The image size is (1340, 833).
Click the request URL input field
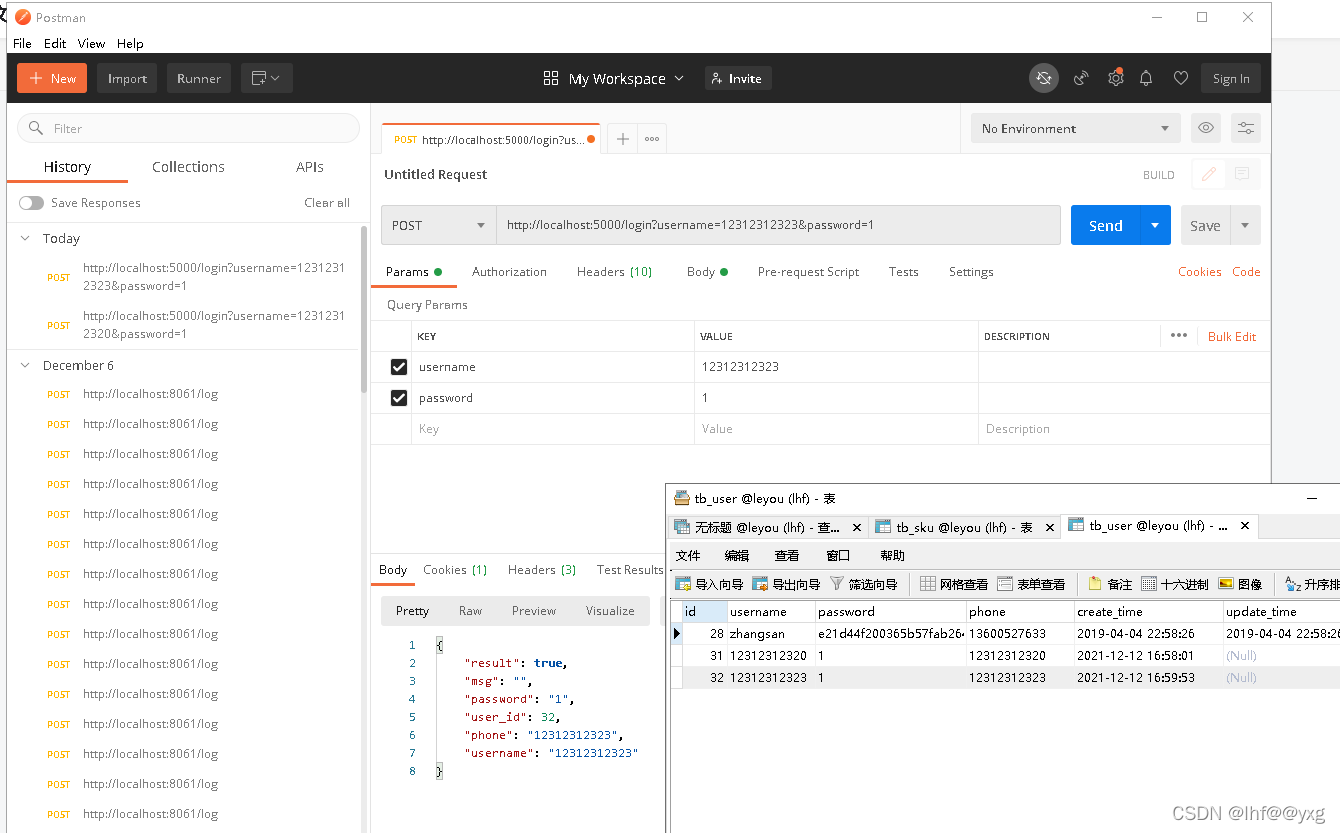pos(778,225)
